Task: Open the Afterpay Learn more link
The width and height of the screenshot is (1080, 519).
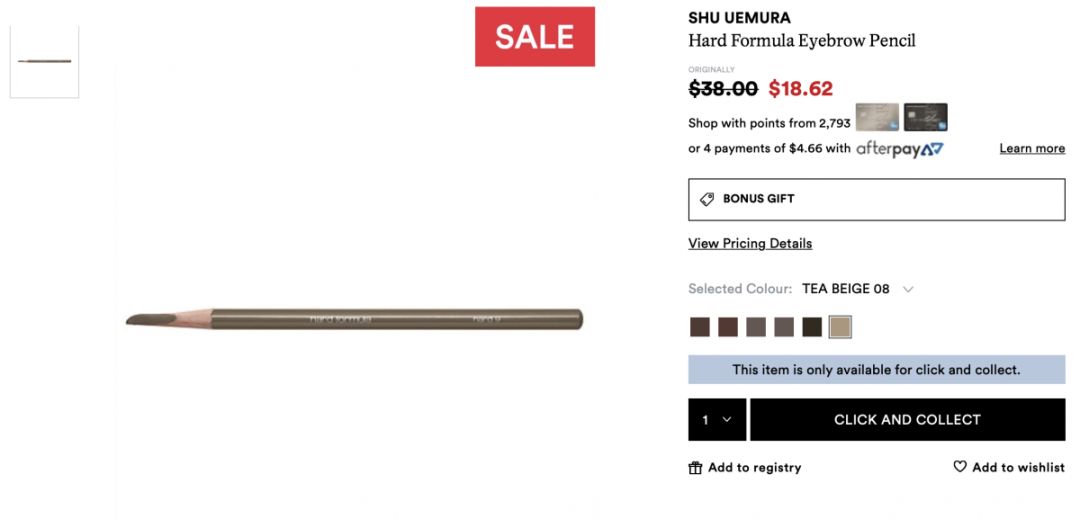Action: click(1032, 149)
